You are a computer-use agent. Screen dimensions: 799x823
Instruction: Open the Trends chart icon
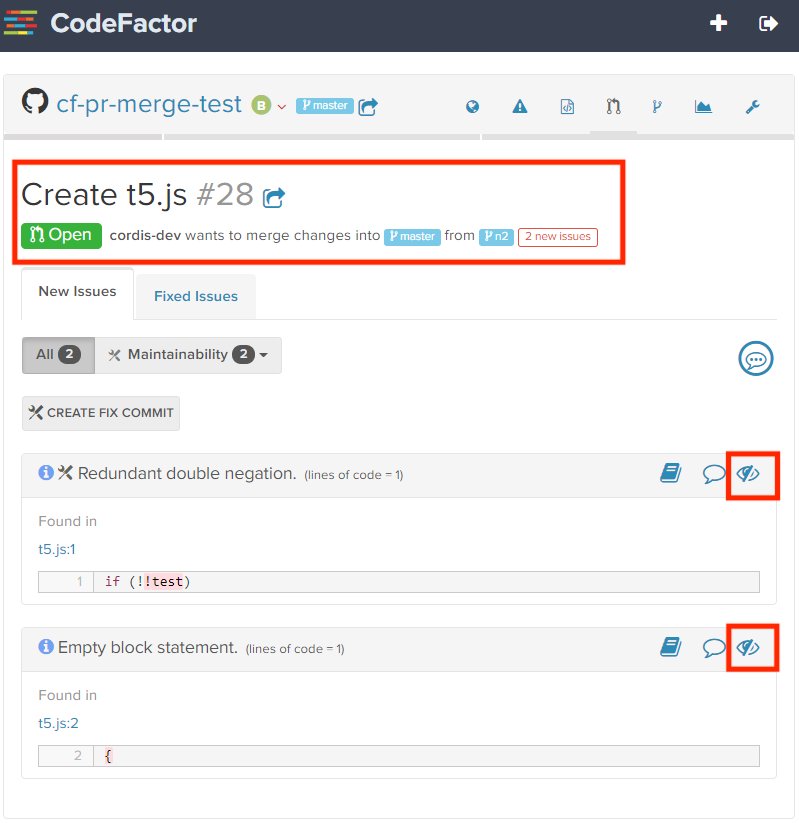pos(703,107)
